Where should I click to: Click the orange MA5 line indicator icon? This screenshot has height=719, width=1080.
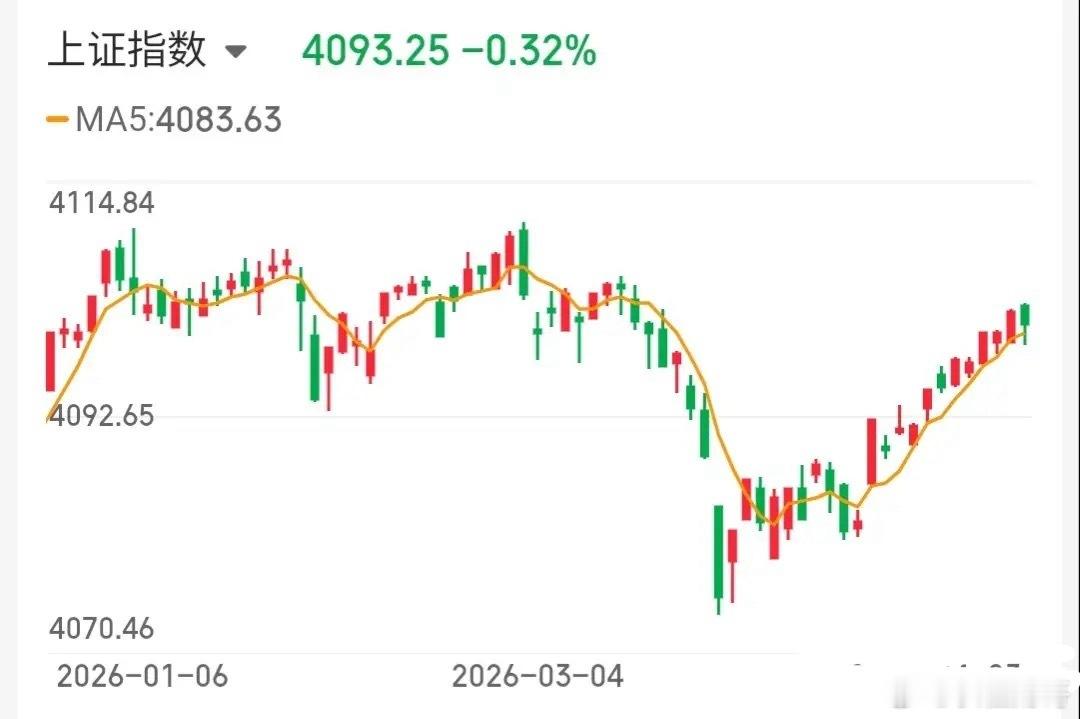pyautogui.click(x=58, y=120)
